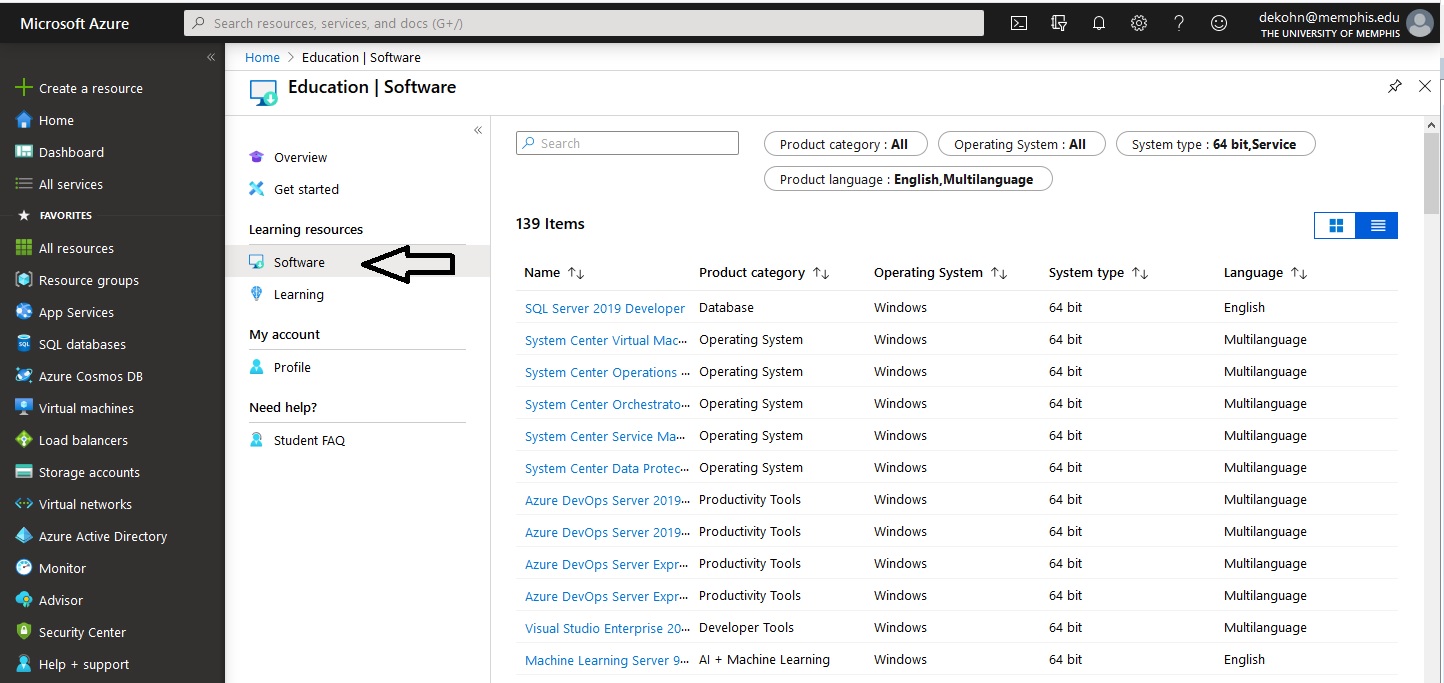Click the Home breadcrumb link
The height and width of the screenshot is (683, 1444).
(x=262, y=57)
